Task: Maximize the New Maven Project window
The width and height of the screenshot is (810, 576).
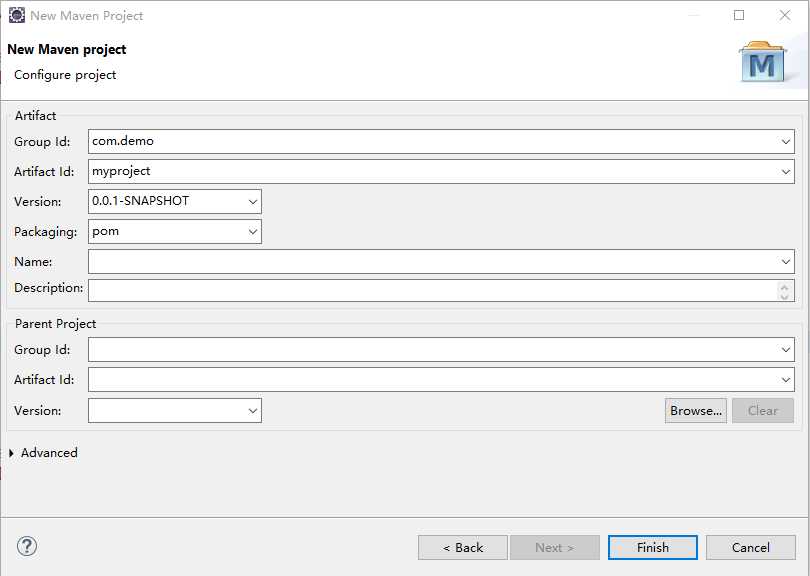Action: pyautogui.click(x=739, y=15)
